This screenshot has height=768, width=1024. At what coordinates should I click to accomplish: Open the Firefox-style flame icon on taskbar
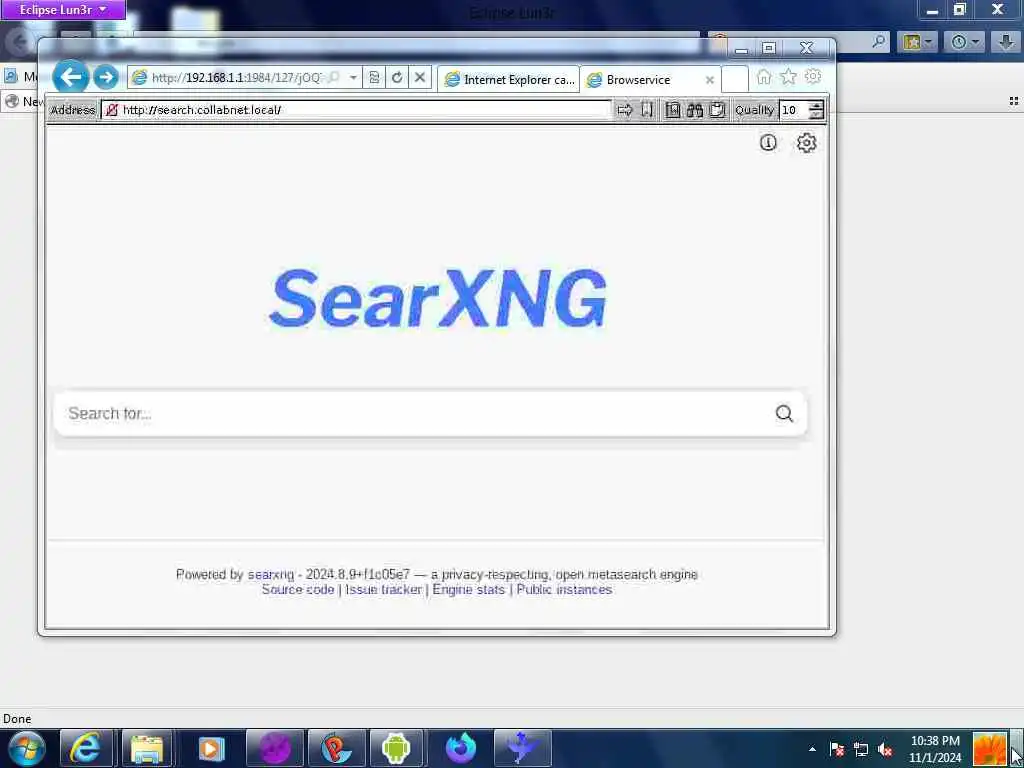point(460,748)
